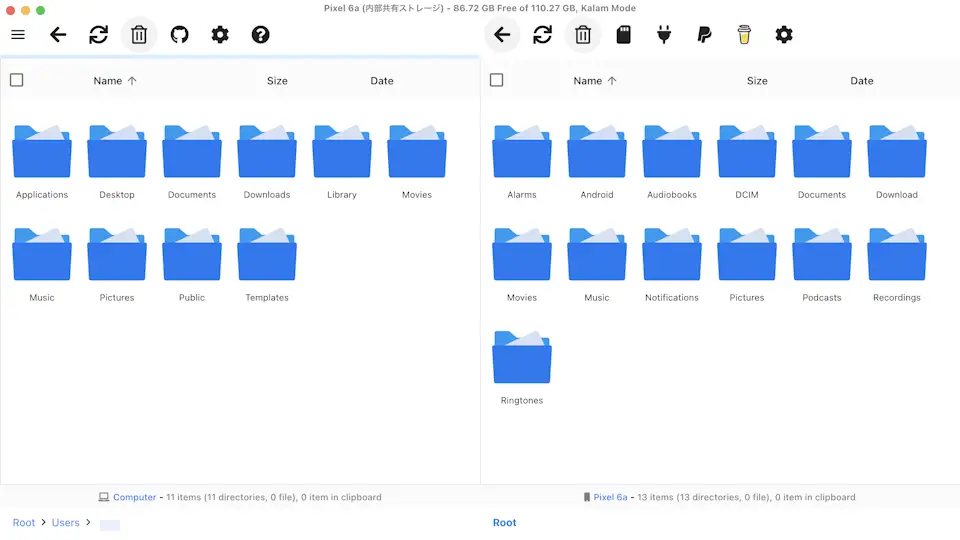
Task: Open the help question mark icon
Action: point(260,35)
